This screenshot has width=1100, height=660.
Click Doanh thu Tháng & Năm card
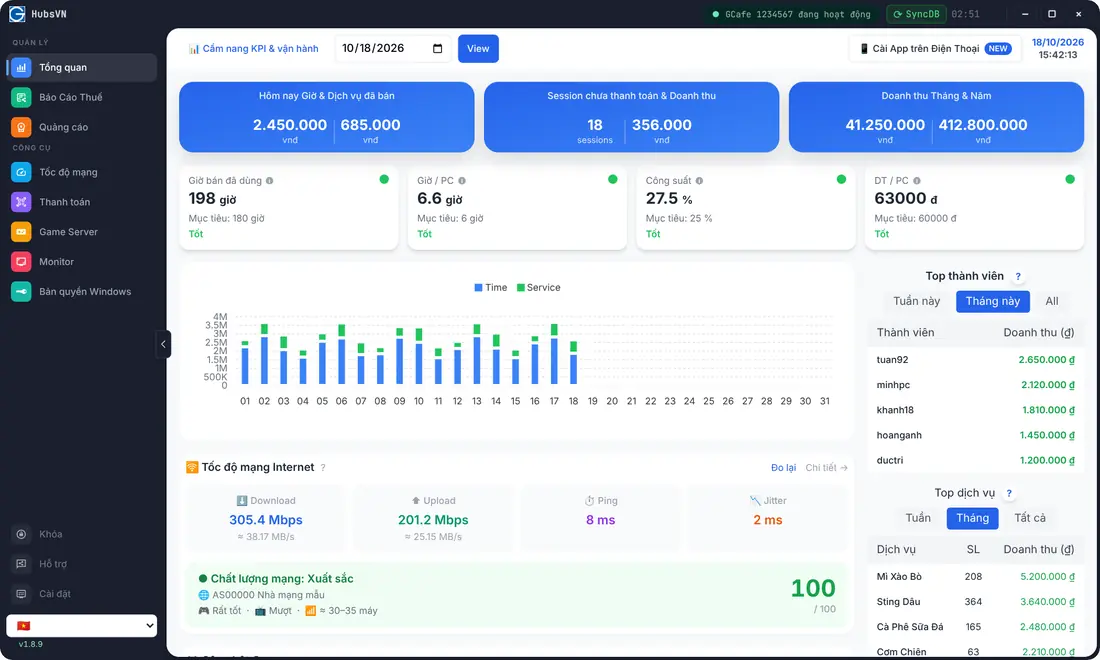[937, 117]
